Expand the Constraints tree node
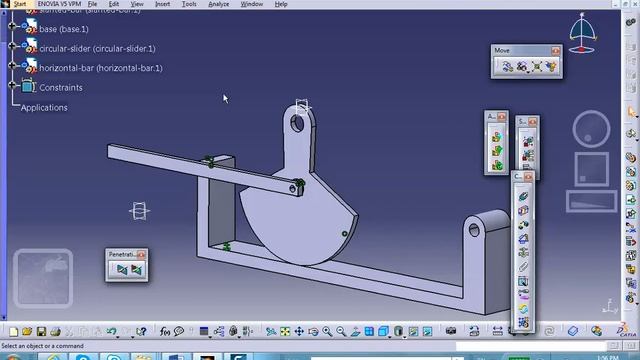 point(12,85)
